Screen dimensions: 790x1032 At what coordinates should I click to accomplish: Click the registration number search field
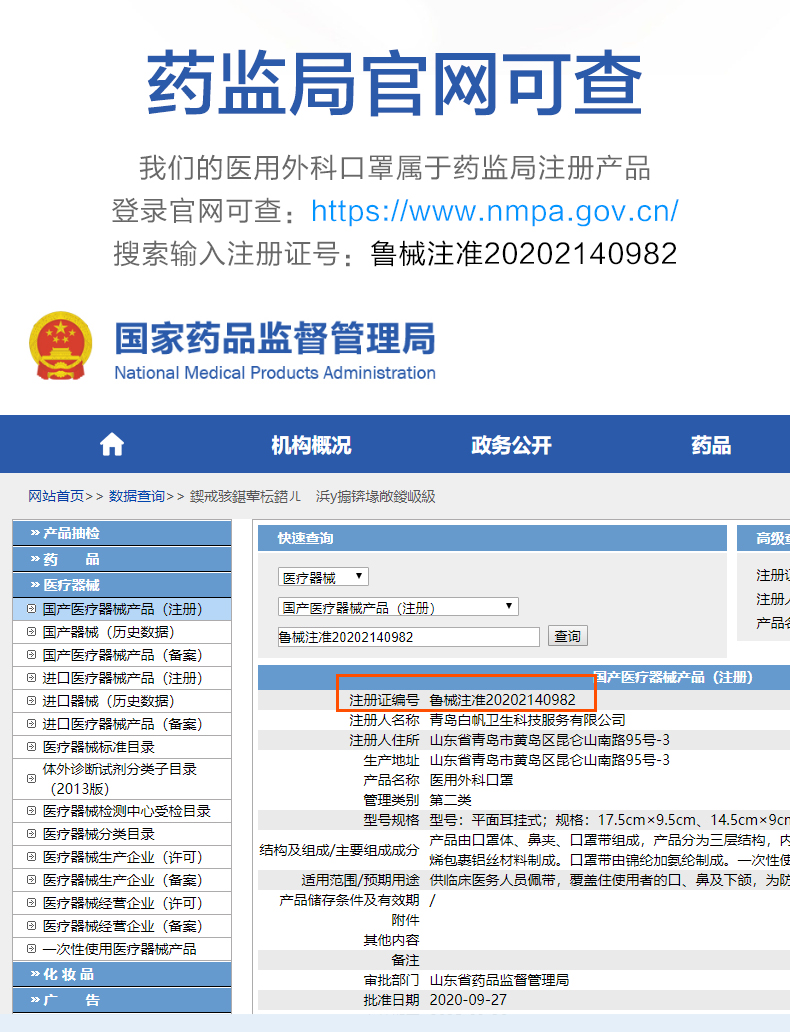point(409,636)
